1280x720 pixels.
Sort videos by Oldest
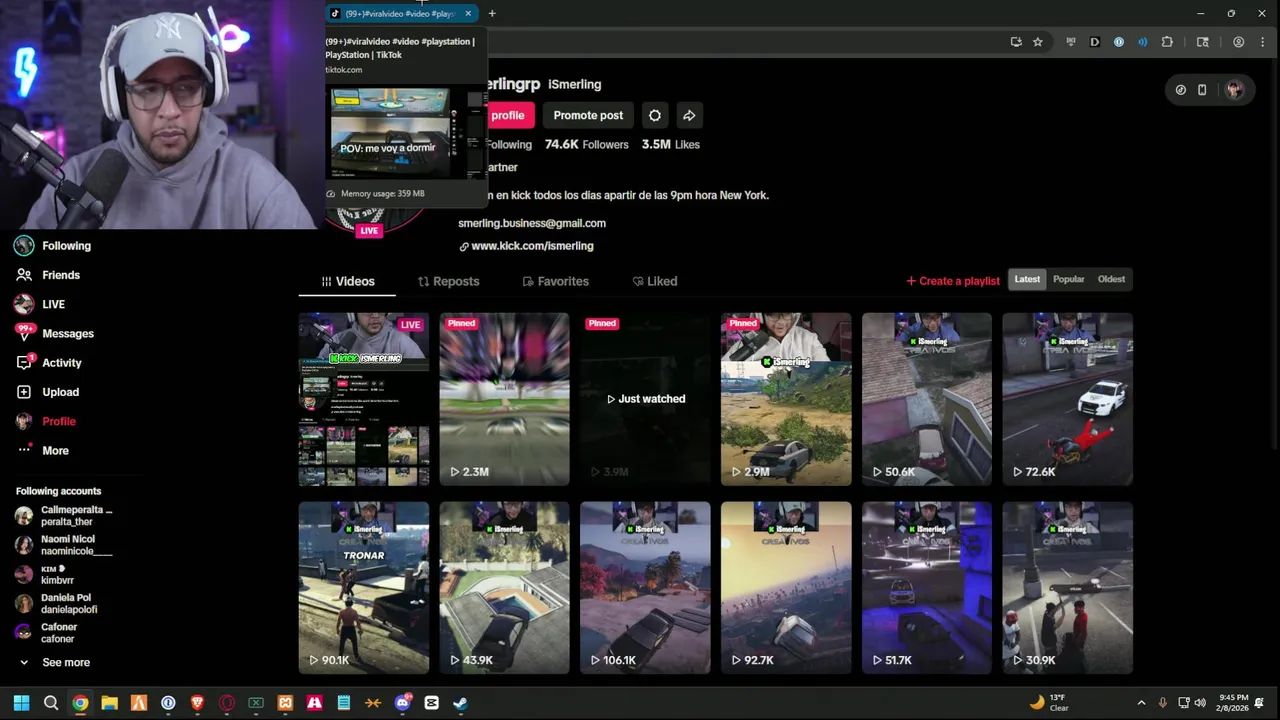1111,279
